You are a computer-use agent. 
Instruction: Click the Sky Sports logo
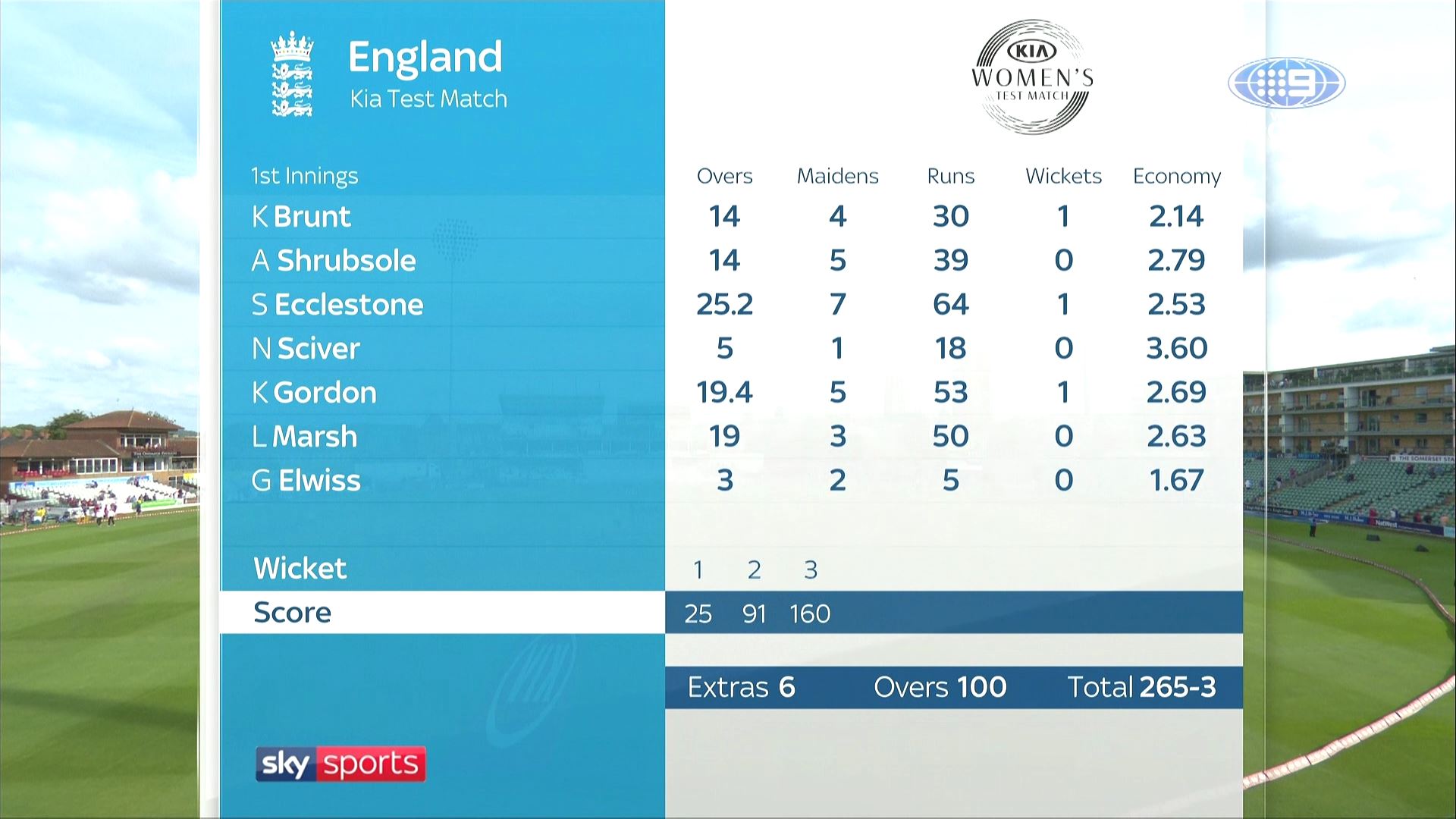tap(340, 764)
